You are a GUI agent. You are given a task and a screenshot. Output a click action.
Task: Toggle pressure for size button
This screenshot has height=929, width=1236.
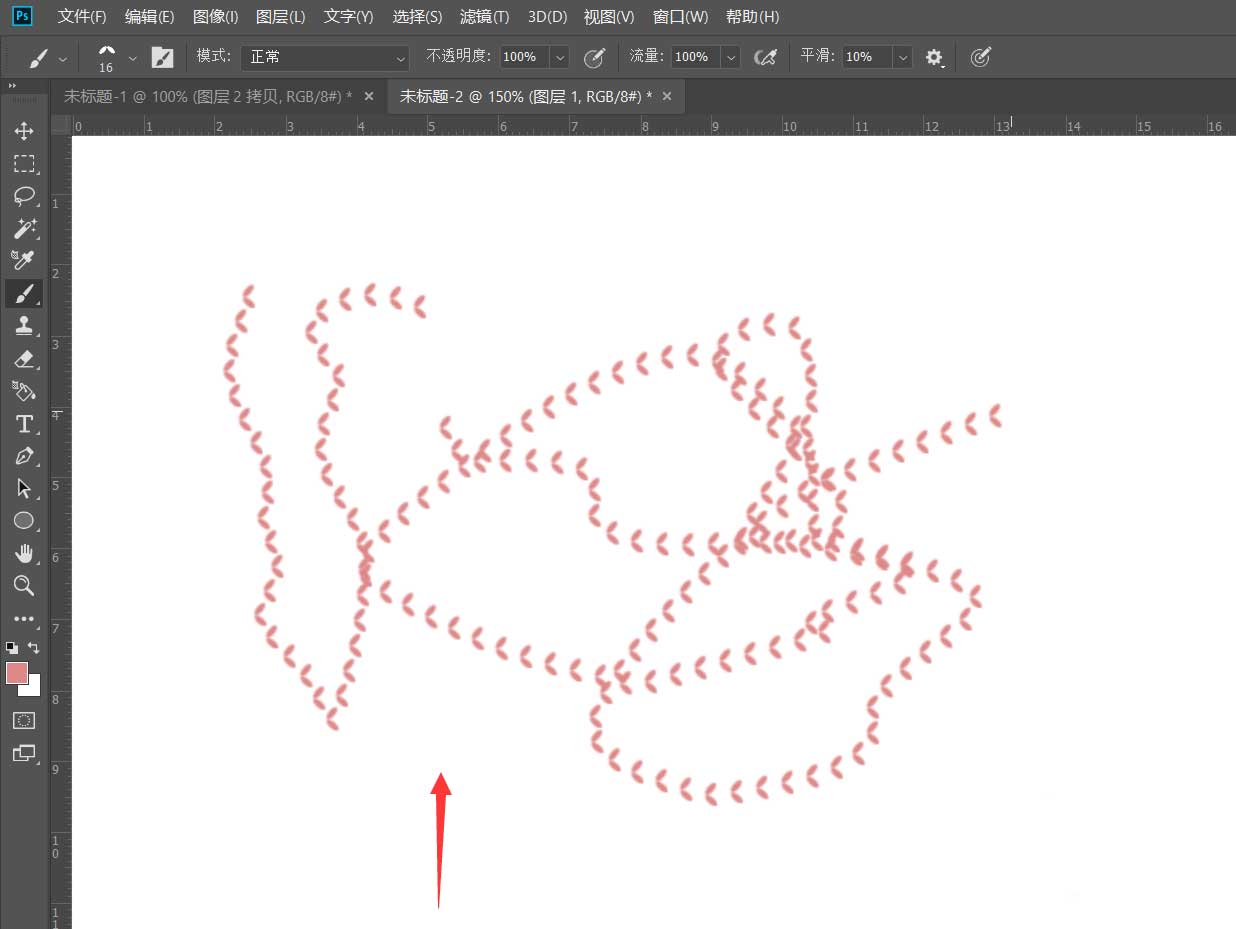pyautogui.click(x=980, y=57)
